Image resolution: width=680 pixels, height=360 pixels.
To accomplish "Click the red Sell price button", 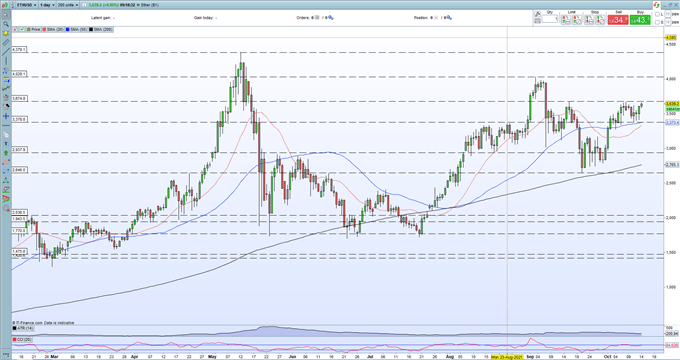I will click(x=618, y=20).
